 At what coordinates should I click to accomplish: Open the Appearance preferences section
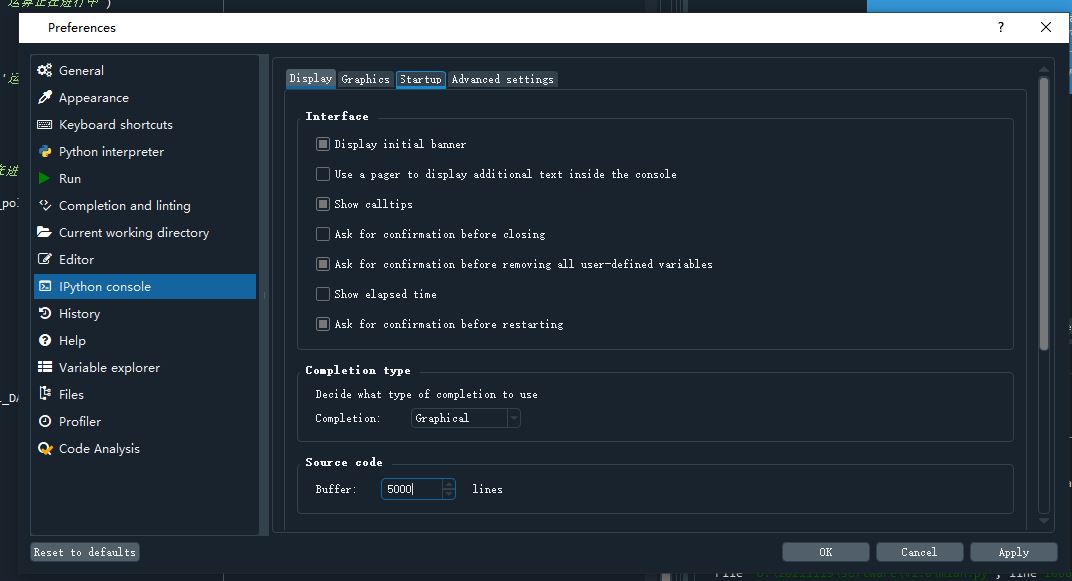click(x=145, y=98)
